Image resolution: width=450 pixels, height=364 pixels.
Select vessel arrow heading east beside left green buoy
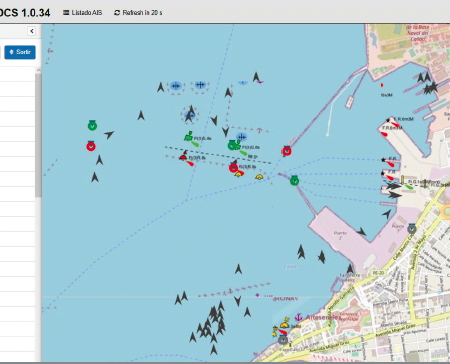tap(109, 134)
